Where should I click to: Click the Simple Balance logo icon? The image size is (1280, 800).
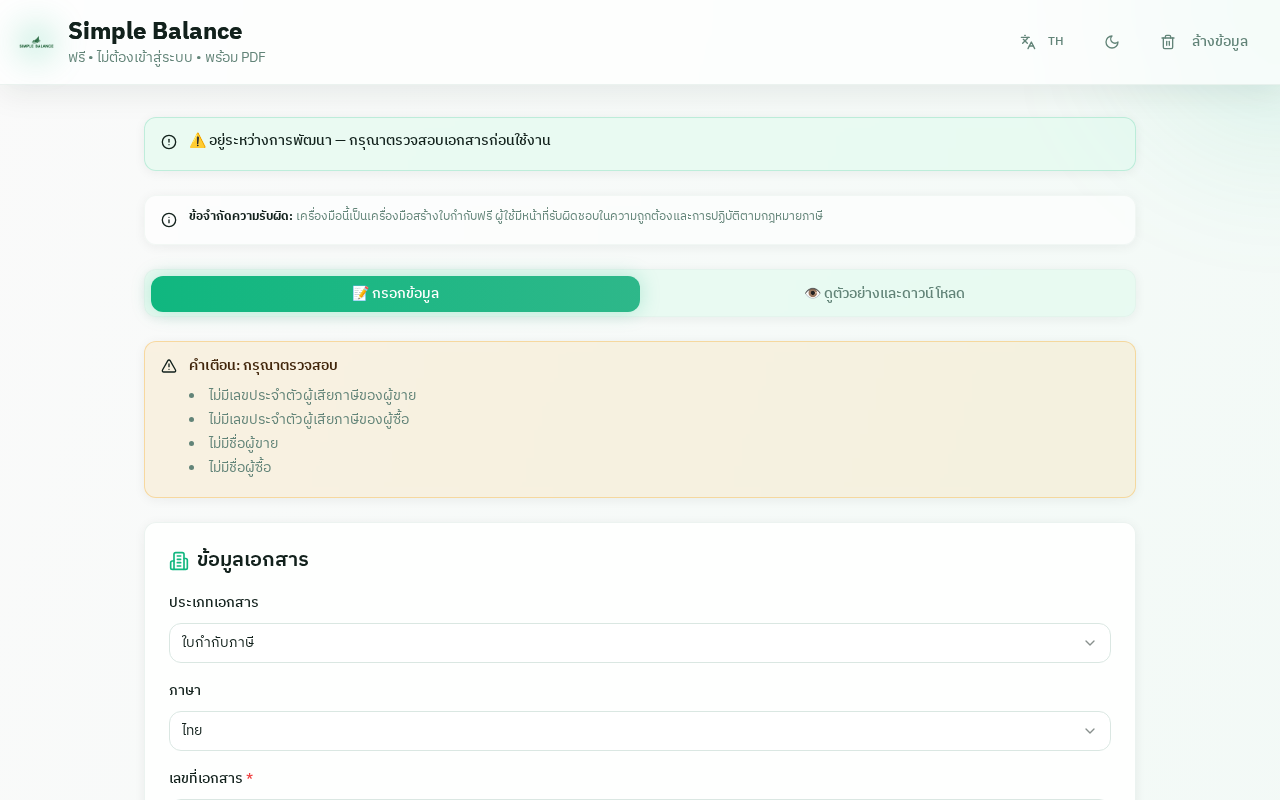[37, 42]
